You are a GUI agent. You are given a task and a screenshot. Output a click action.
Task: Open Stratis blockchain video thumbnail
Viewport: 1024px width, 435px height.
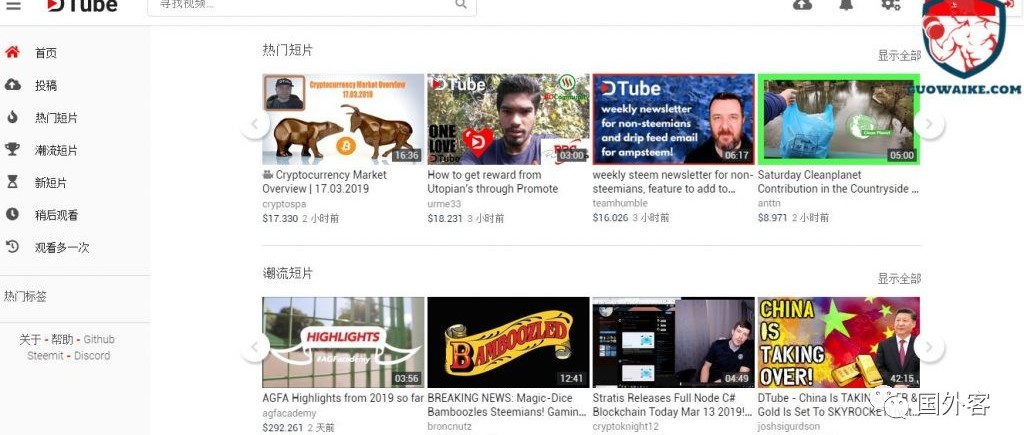pyautogui.click(x=673, y=342)
